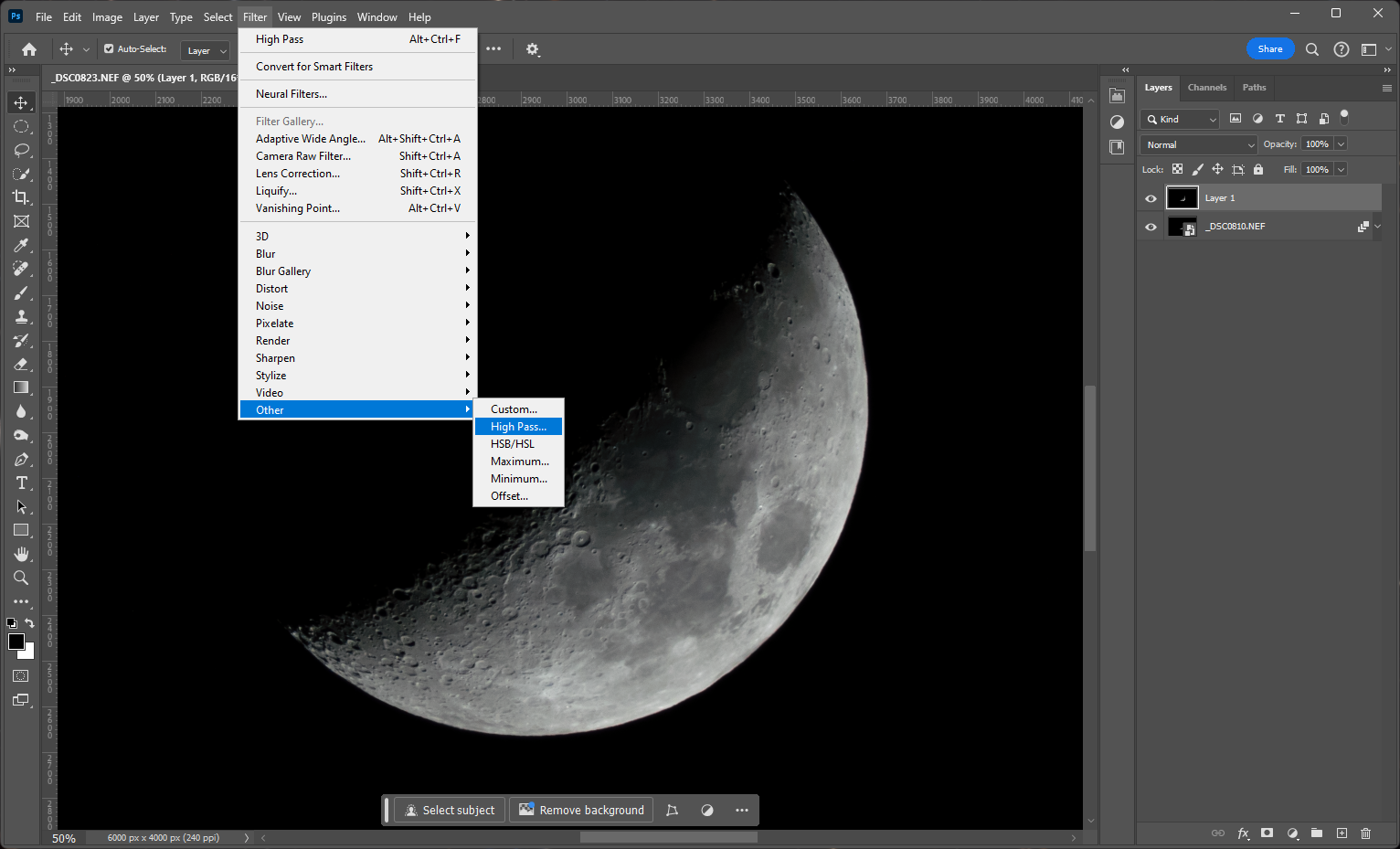This screenshot has width=1400, height=849.
Task: Expand the Noise submenu
Action: 357,306
